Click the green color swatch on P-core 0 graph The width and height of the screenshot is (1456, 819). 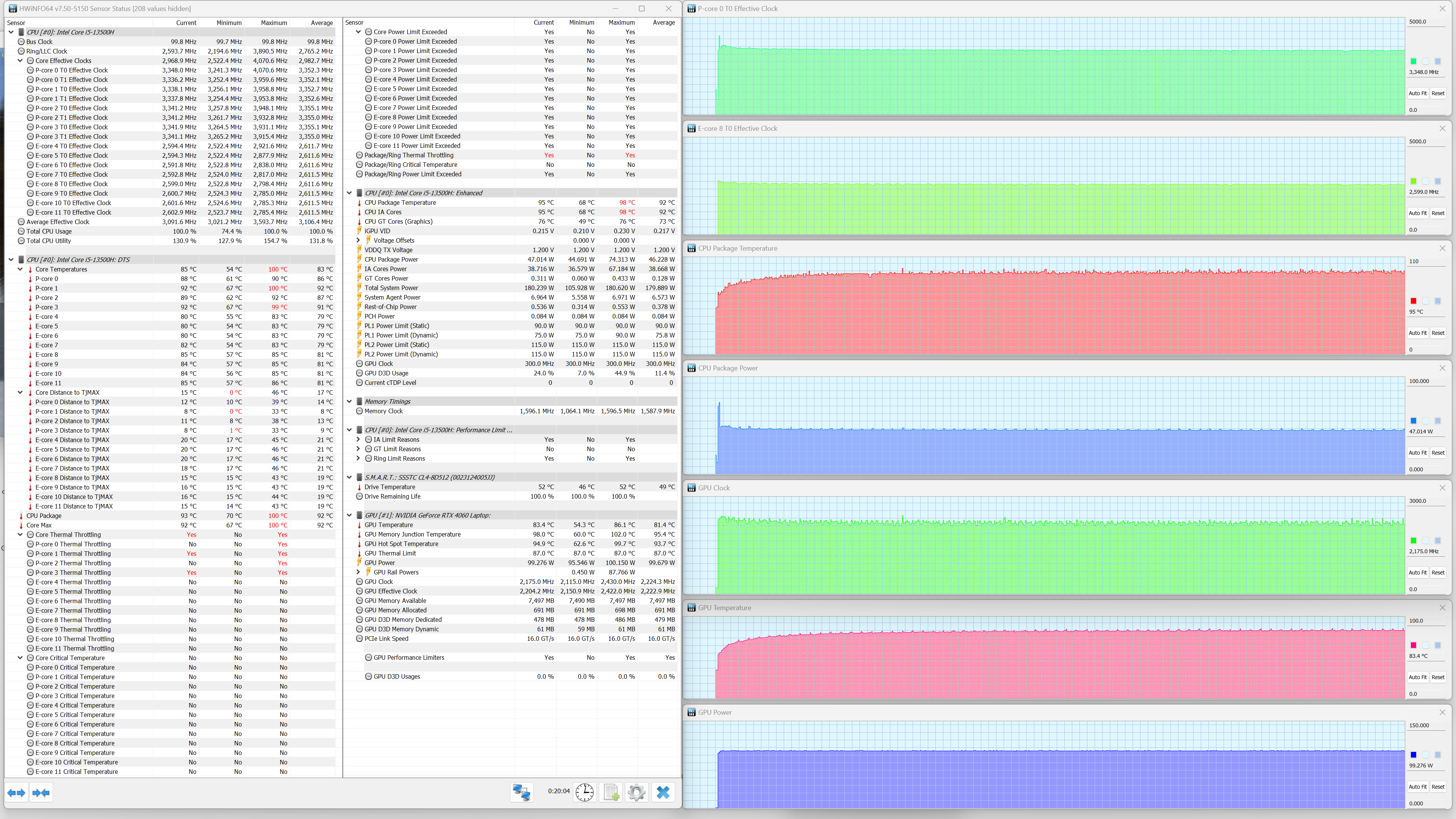pyautogui.click(x=1413, y=61)
